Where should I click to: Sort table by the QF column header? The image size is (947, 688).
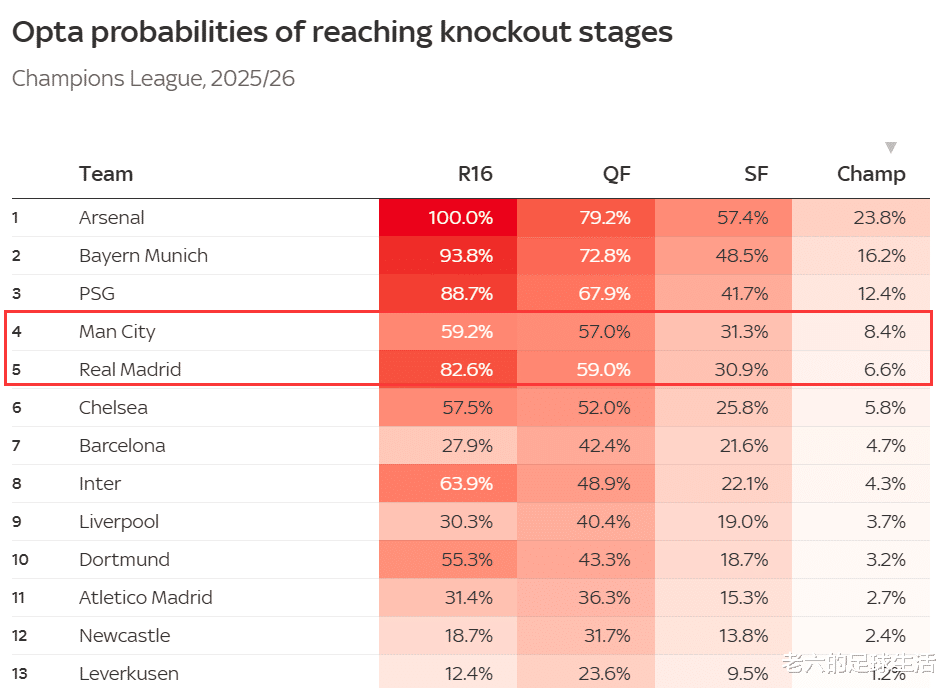(x=616, y=174)
